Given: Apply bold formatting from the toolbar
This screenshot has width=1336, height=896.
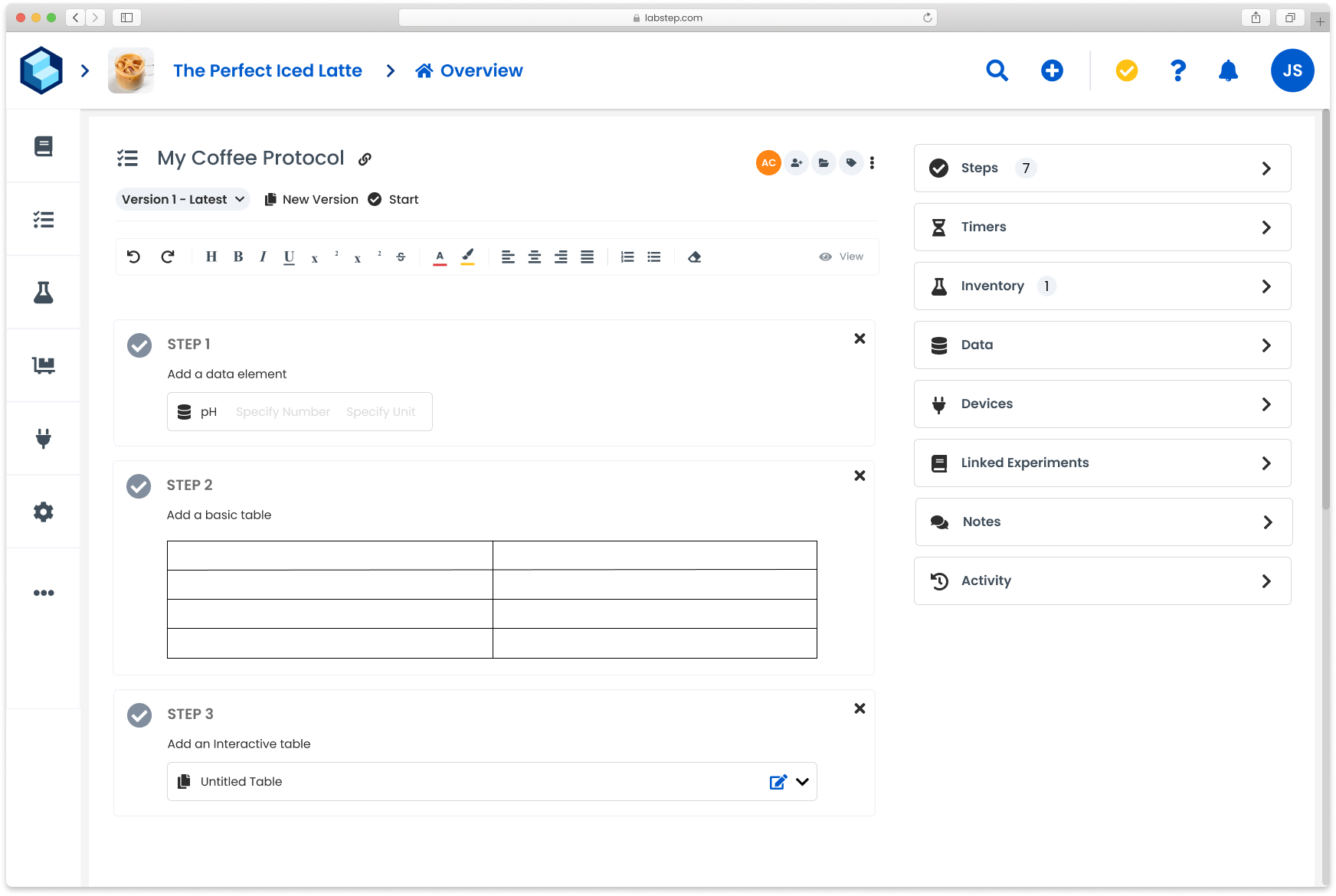Looking at the screenshot, I should [x=237, y=257].
